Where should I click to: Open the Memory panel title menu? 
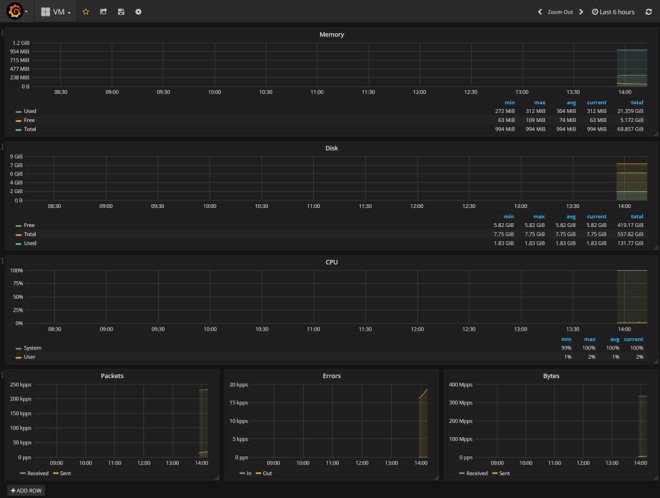click(x=331, y=35)
